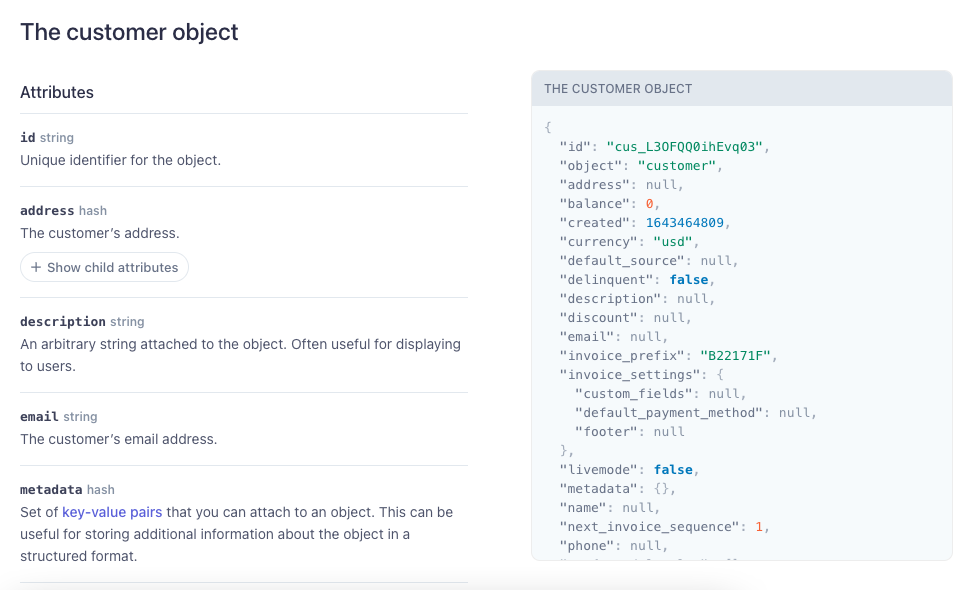
Task: Click the THE CUSTOMER OBJECT code panel header
Action: click(x=742, y=89)
